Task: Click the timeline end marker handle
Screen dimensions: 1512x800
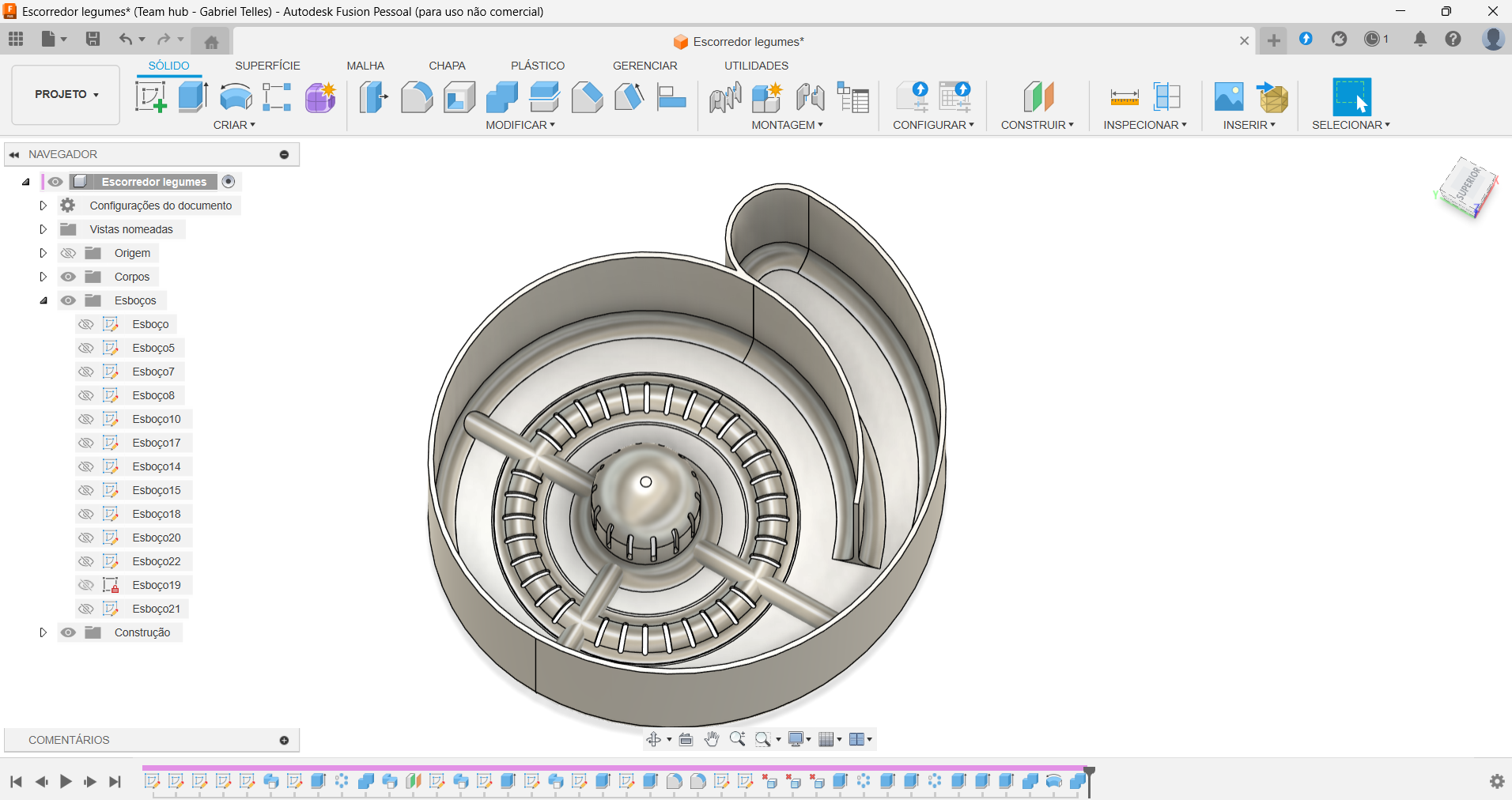Action: pyautogui.click(x=1089, y=772)
